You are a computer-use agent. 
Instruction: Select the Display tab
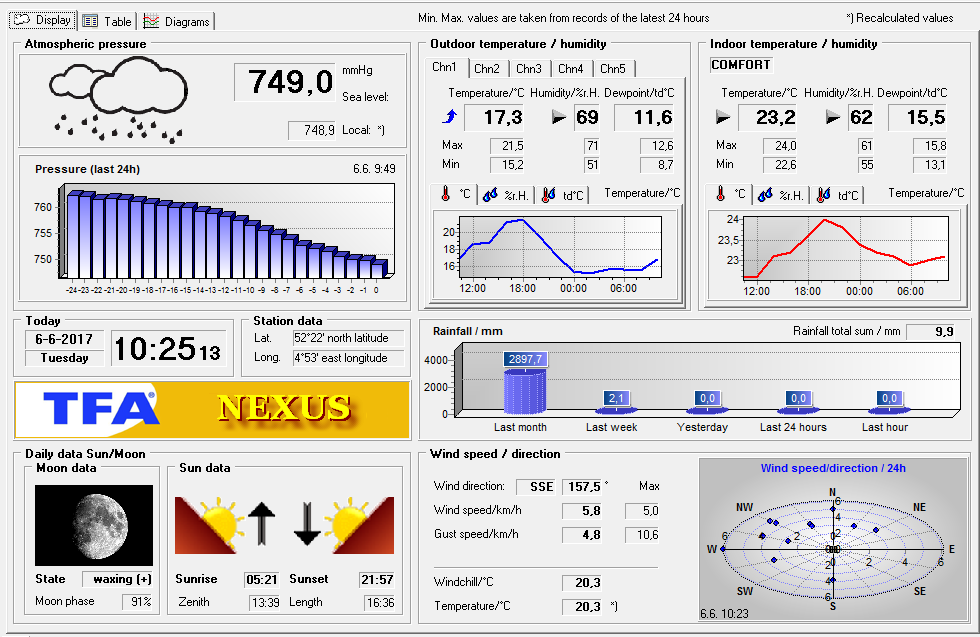coord(43,20)
